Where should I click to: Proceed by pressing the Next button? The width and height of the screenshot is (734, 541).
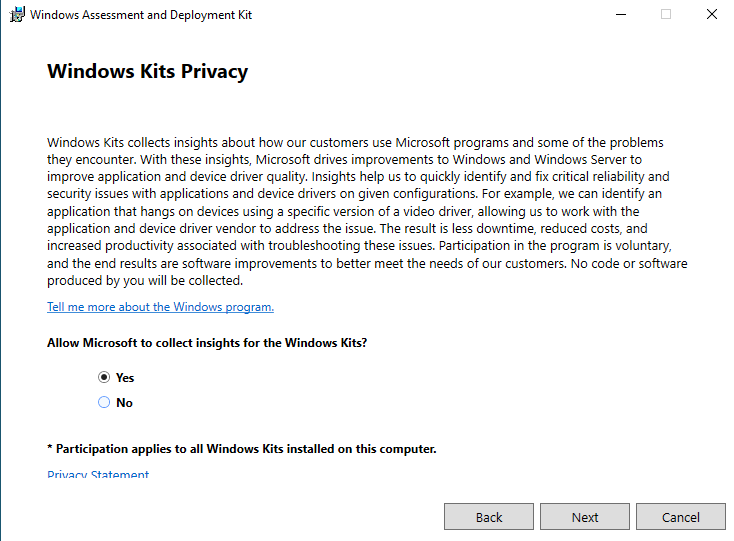[x=585, y=517]
